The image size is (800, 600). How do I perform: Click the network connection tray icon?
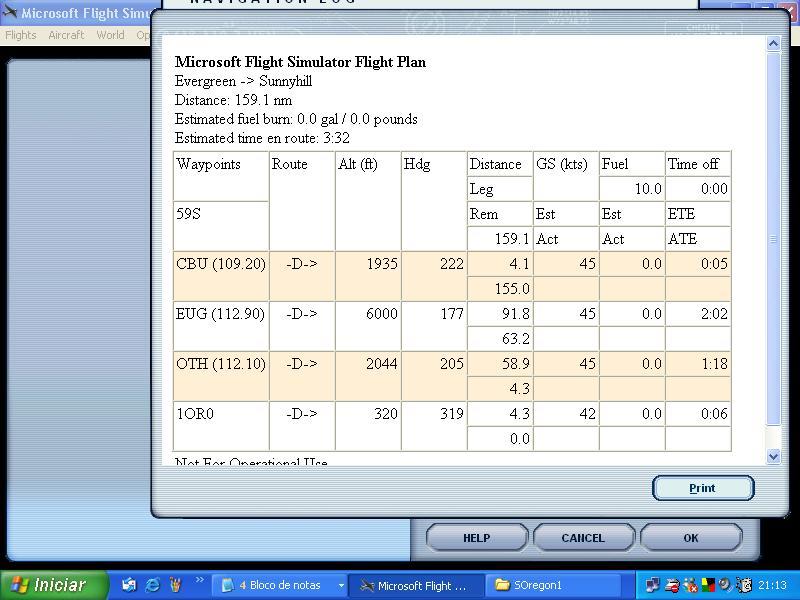tap(653, 585)
